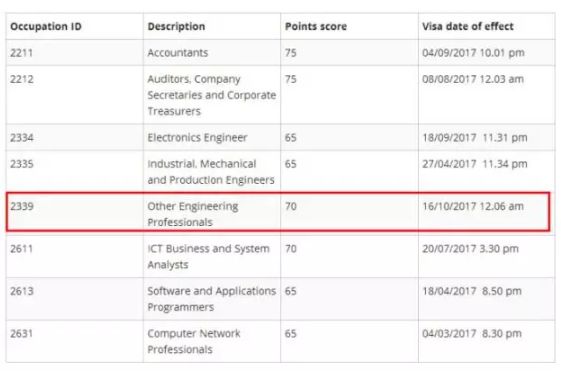This screenshot has width=561, height=371.
Task: Click the highlighted date 16/10/2017 12.06 am
Action: pyautogui.click(x=473, y=206)
